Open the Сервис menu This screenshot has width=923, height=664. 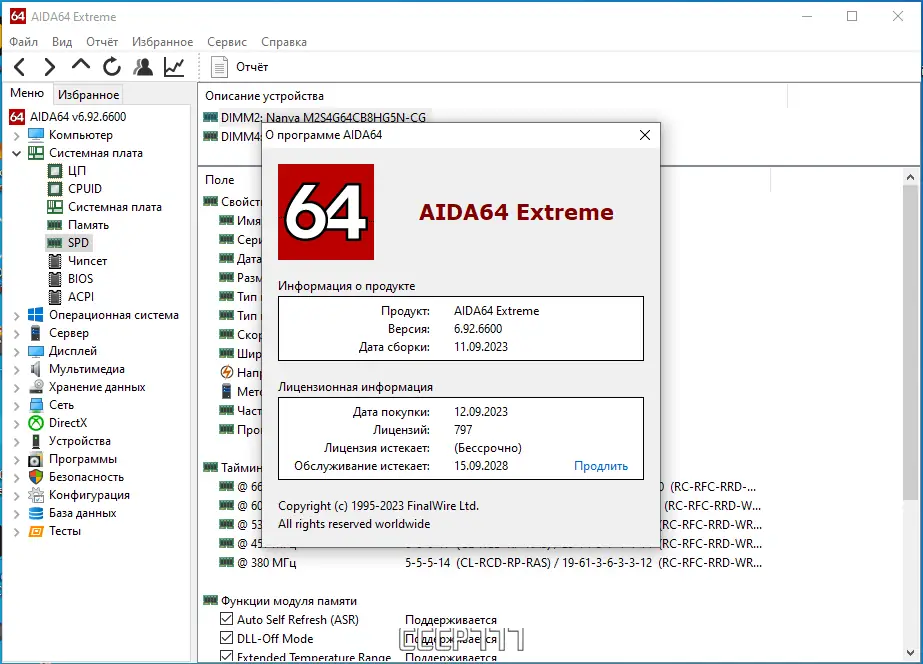coord(226,41)
